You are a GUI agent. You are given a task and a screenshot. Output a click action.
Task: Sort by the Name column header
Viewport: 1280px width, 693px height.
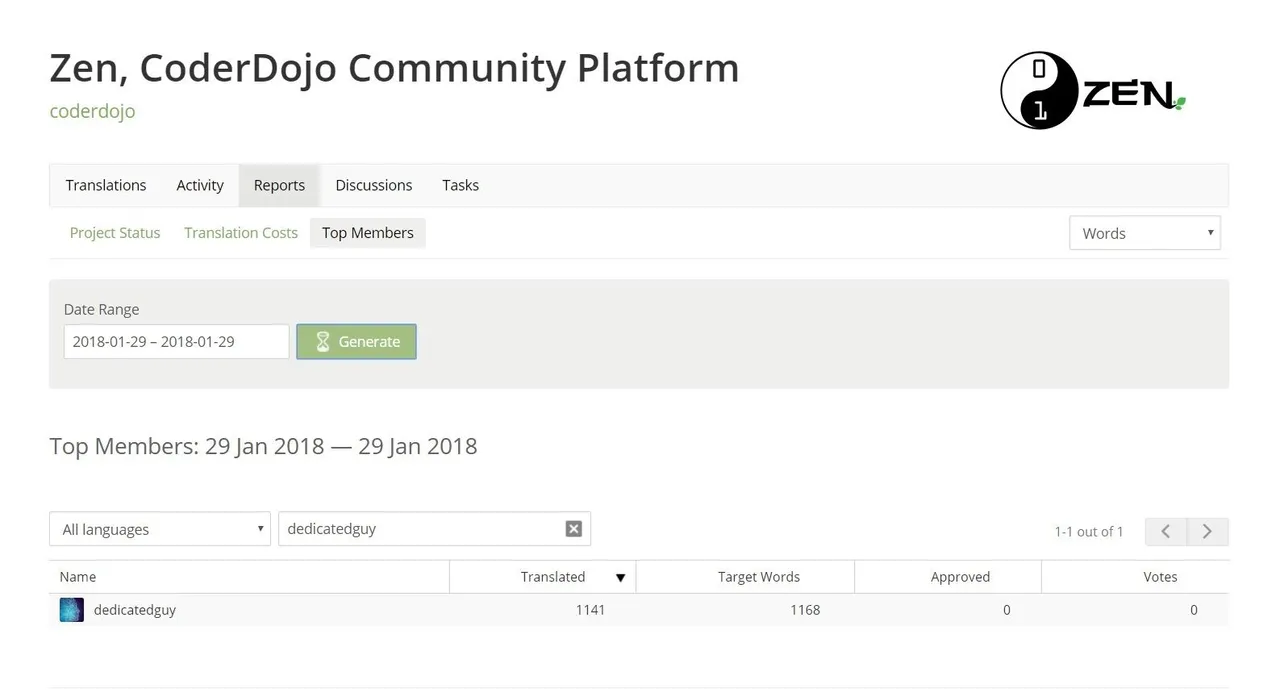(x=249, y=577)
